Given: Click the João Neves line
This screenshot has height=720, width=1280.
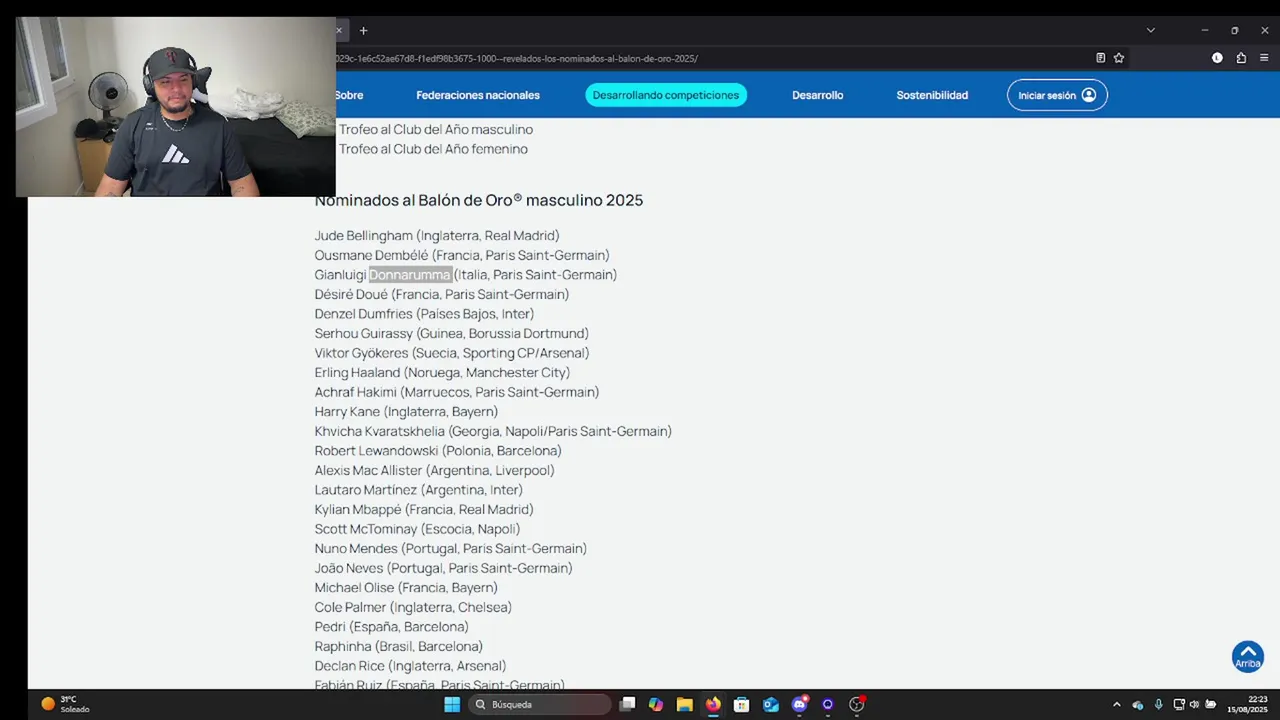Looking at the screenshot, I should click(444, 568).
